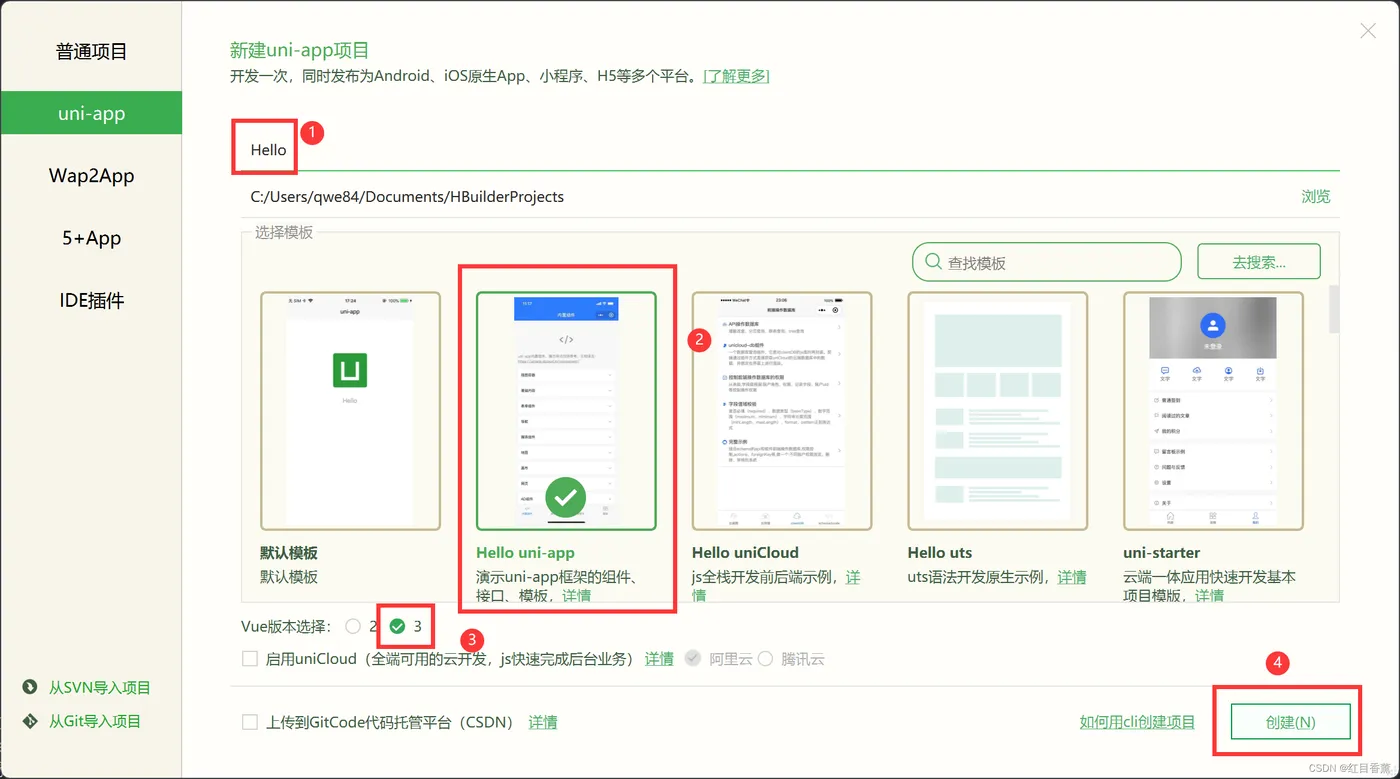
Task: Select the uni-app project type tab
Action: [91, 113]
